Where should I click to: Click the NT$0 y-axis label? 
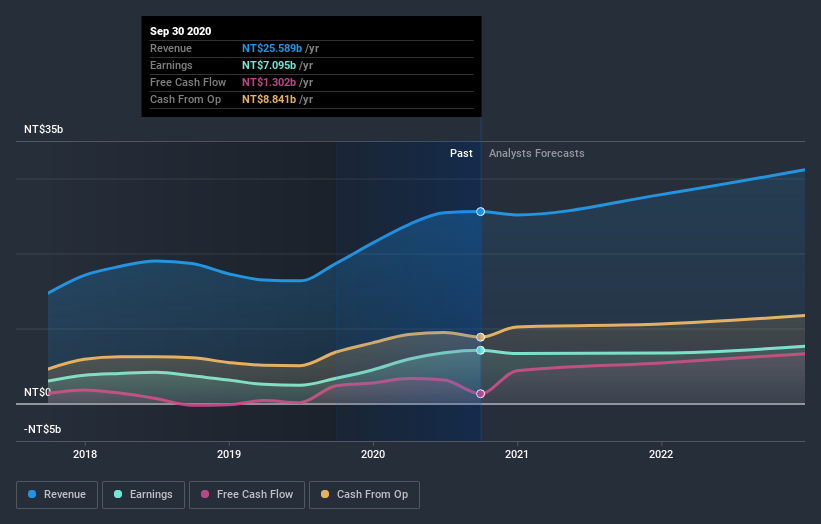click(37, 392)
